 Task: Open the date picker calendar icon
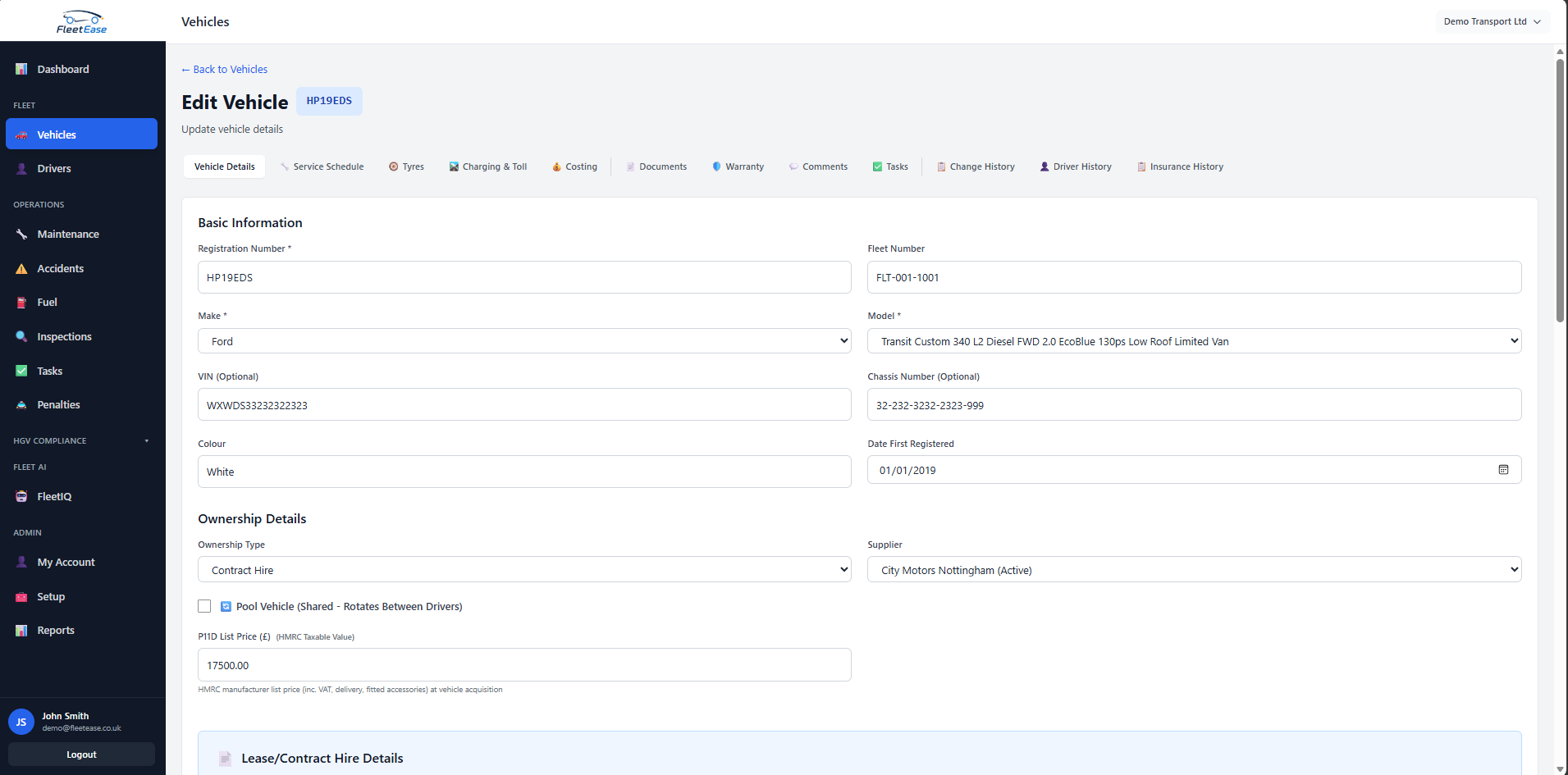pyautogui.click(x=1503, y=470)
